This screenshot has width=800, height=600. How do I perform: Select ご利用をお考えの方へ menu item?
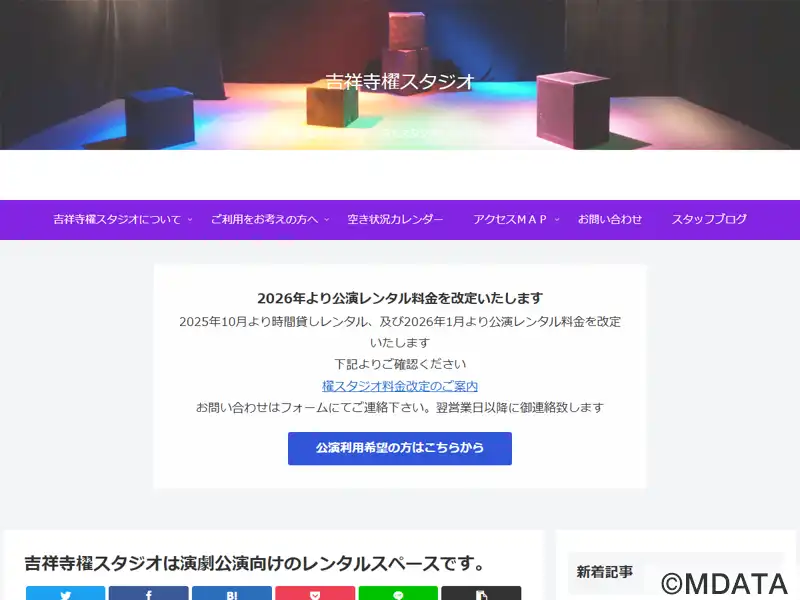(264, 220)
